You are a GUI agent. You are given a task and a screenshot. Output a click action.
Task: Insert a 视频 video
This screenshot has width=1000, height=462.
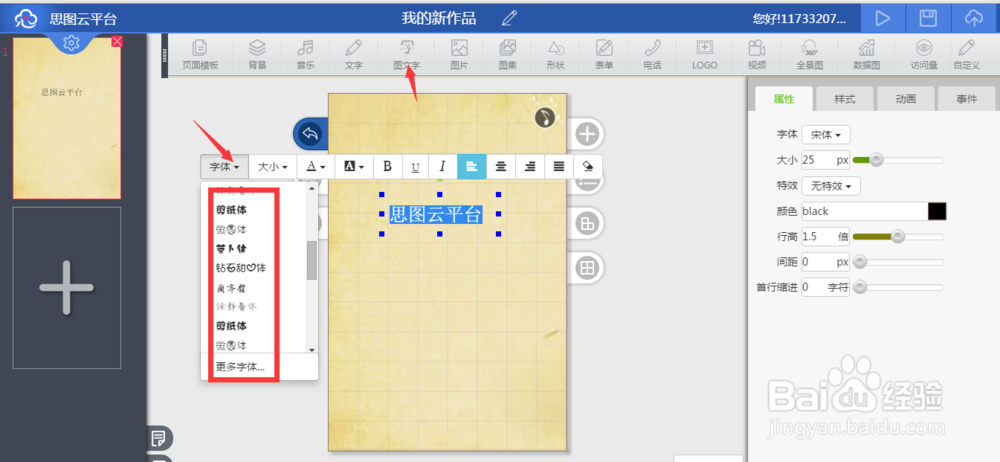pyautogui.click(x=757, y=54)
